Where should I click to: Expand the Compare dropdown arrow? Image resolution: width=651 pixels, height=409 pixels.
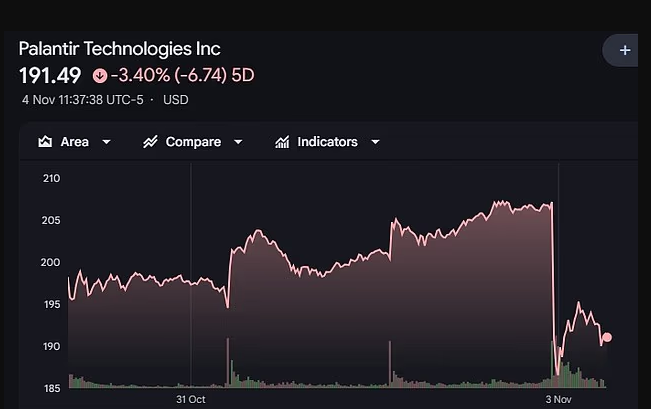(x=238, y=142)
